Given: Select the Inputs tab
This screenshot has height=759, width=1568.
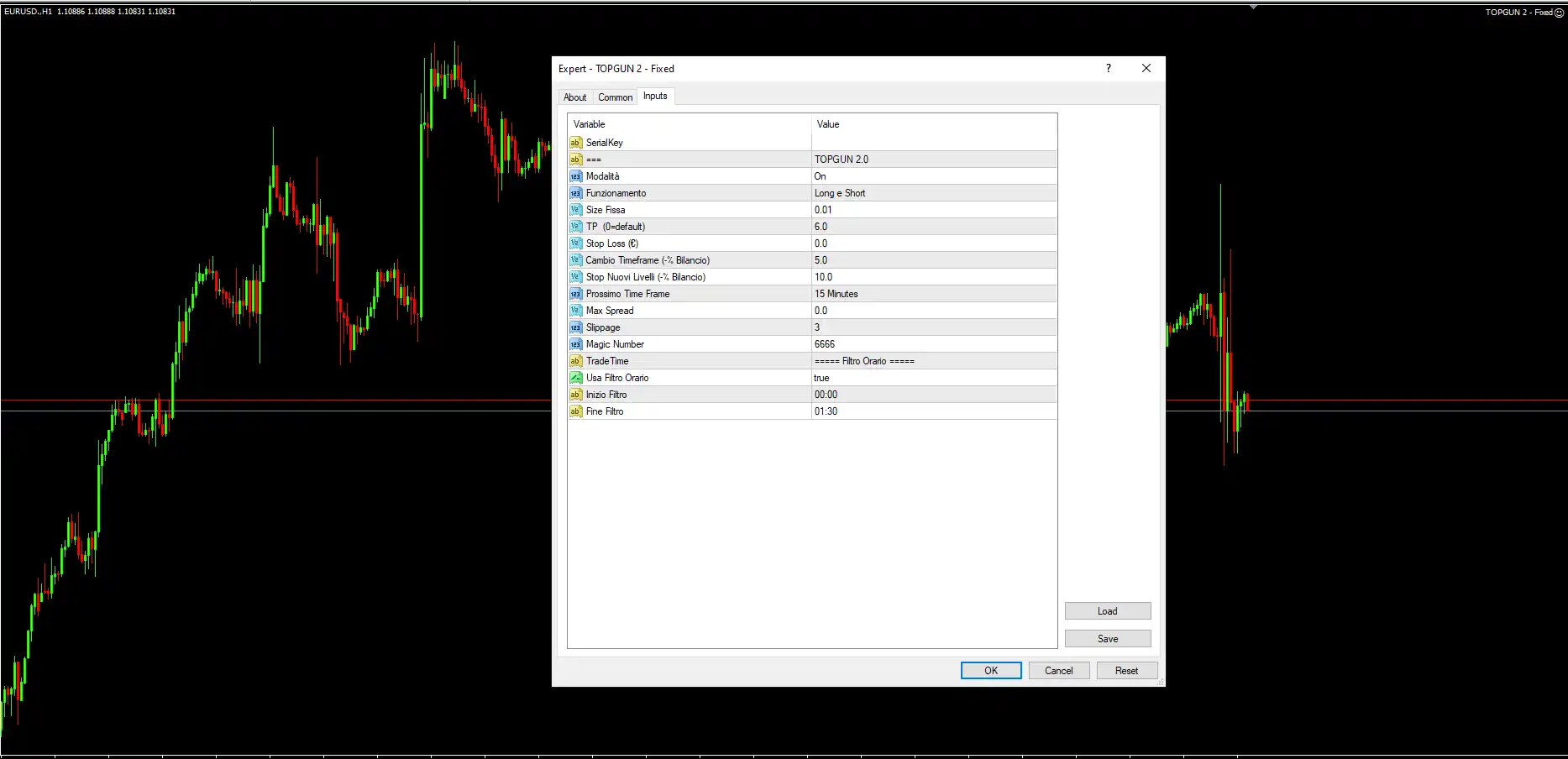Looking at the screenshot, I should point(655,96).
